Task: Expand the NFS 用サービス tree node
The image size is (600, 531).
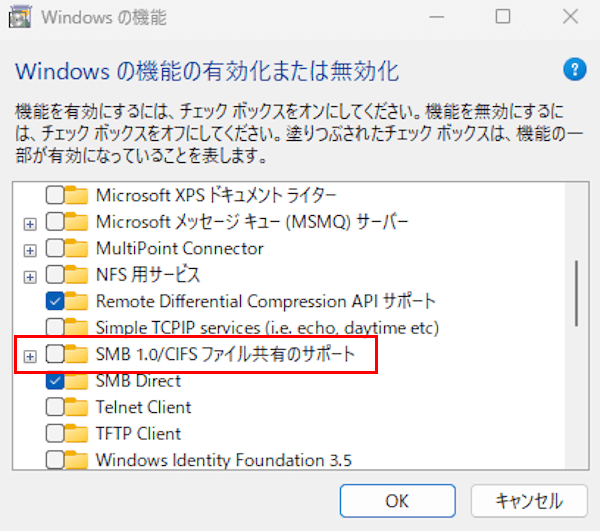Action: coord(30,277)
